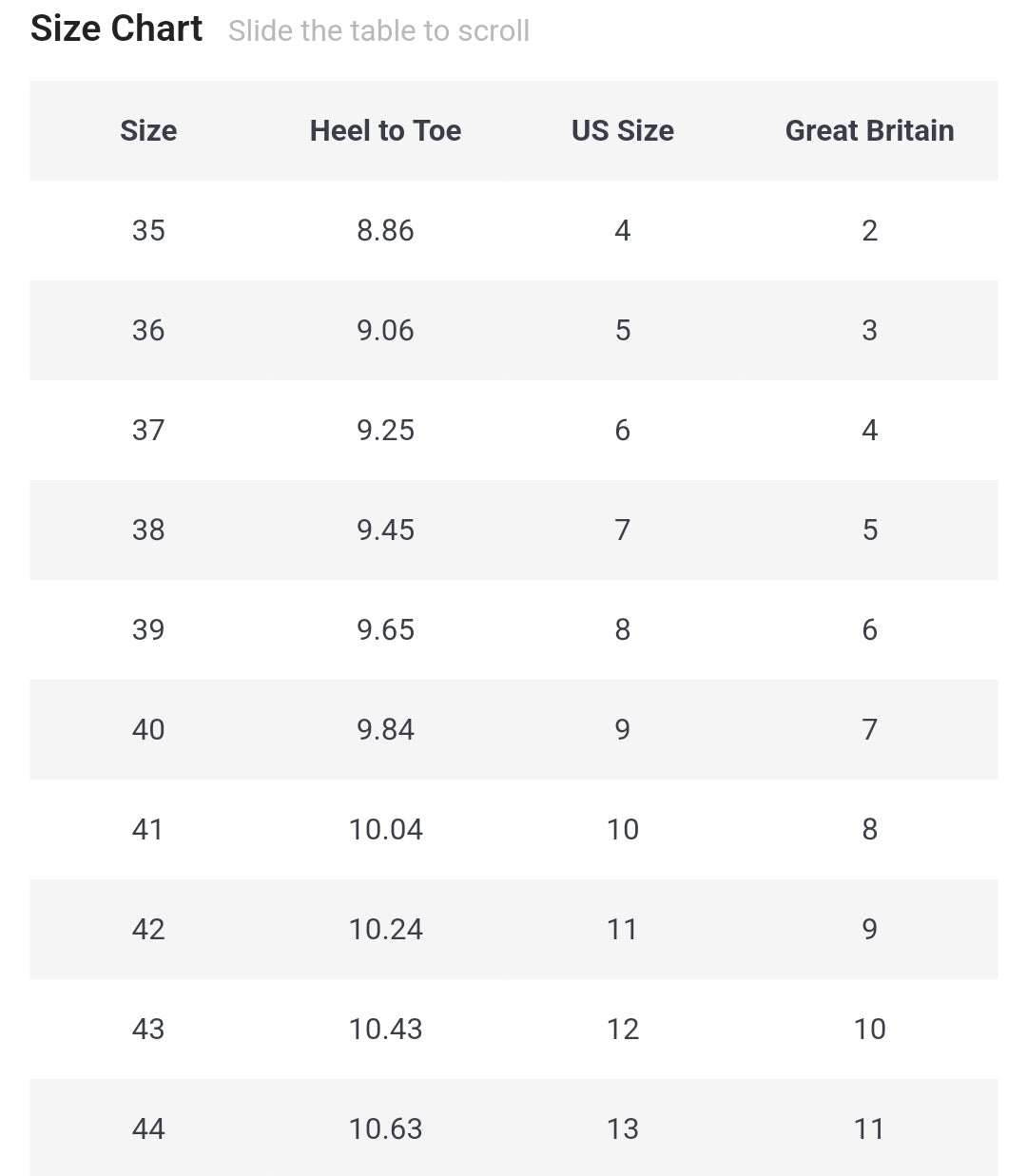Click the 10.63 heel to toe value

(385, 1128)
